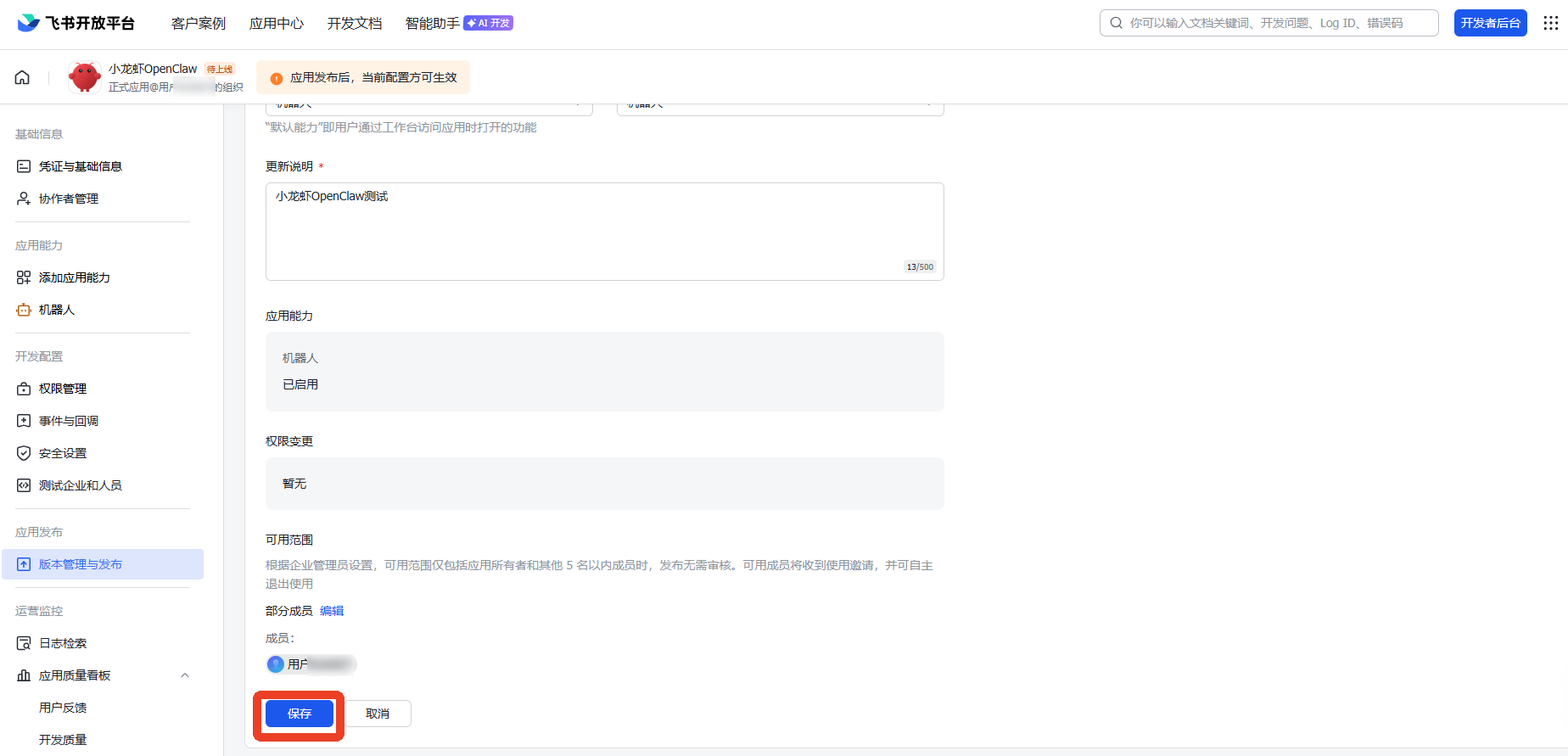This screenshot has width=1568, height=756.
Task: Open 添加应用能力 in the sidebar
Action: [74, 277]
